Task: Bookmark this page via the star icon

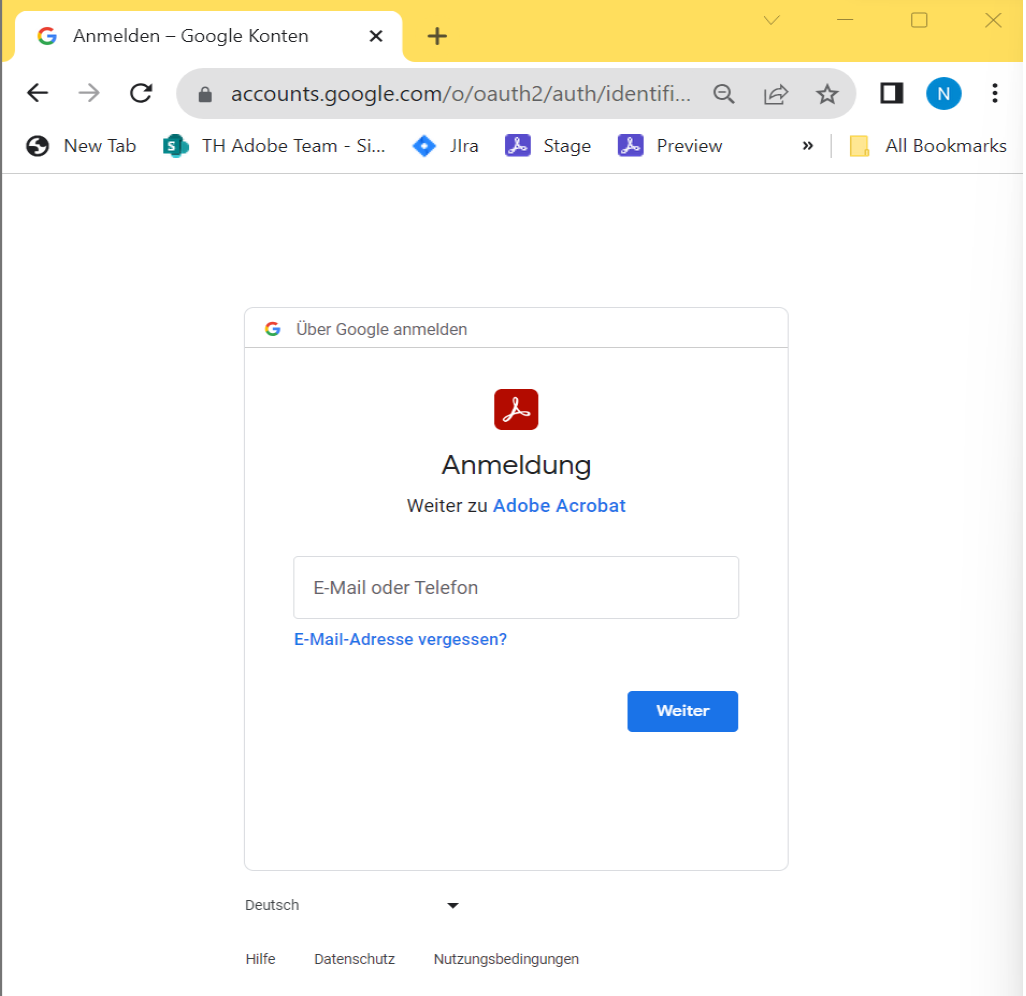Action: [827, 93]
